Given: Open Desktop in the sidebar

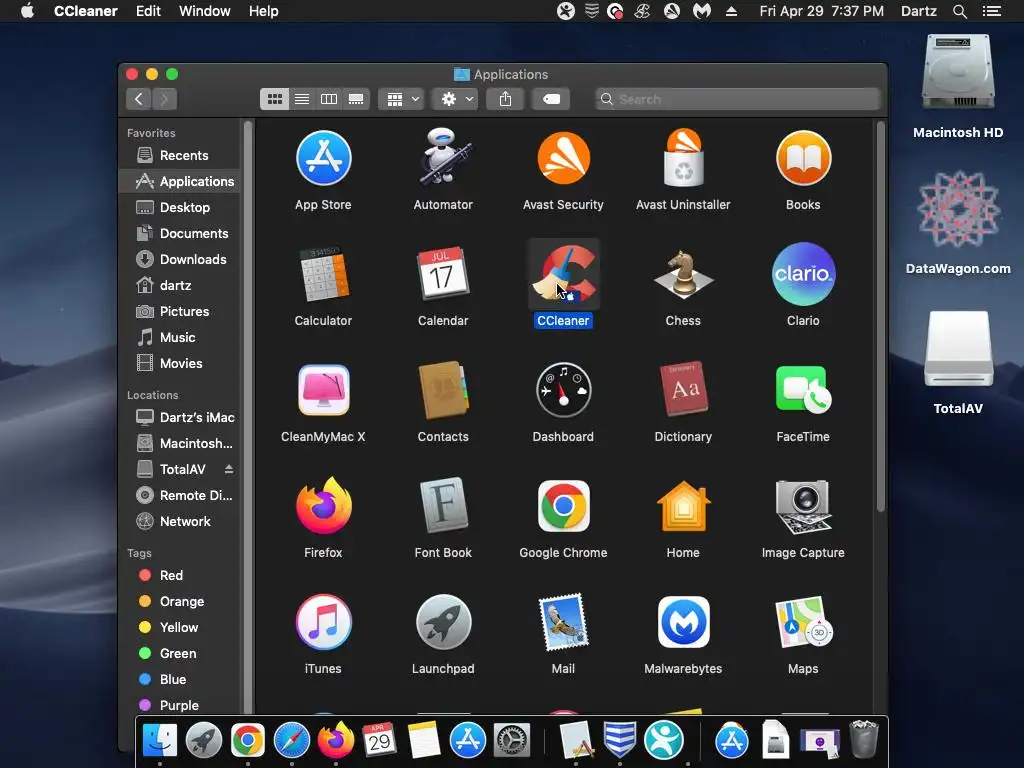Looking at the screenshot, I should 180,207.
